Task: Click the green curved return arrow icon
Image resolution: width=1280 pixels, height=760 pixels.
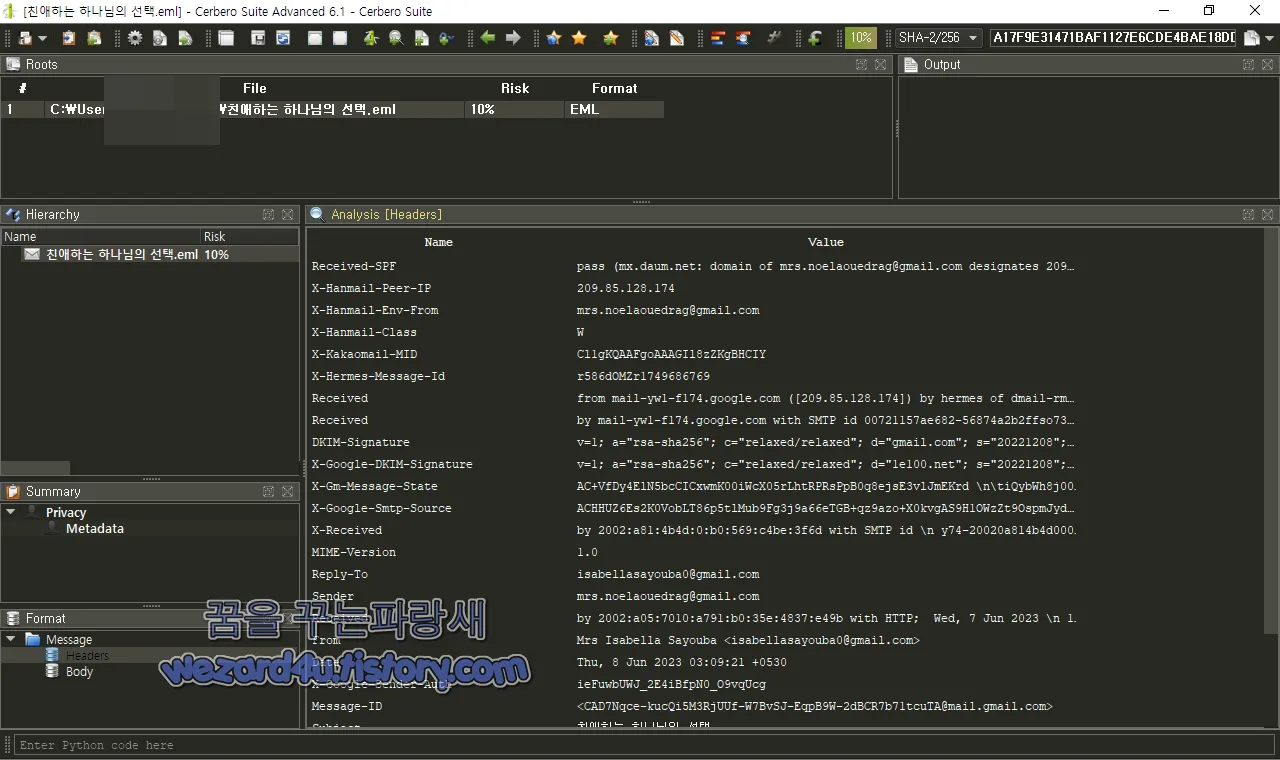Action: (815, 38)
